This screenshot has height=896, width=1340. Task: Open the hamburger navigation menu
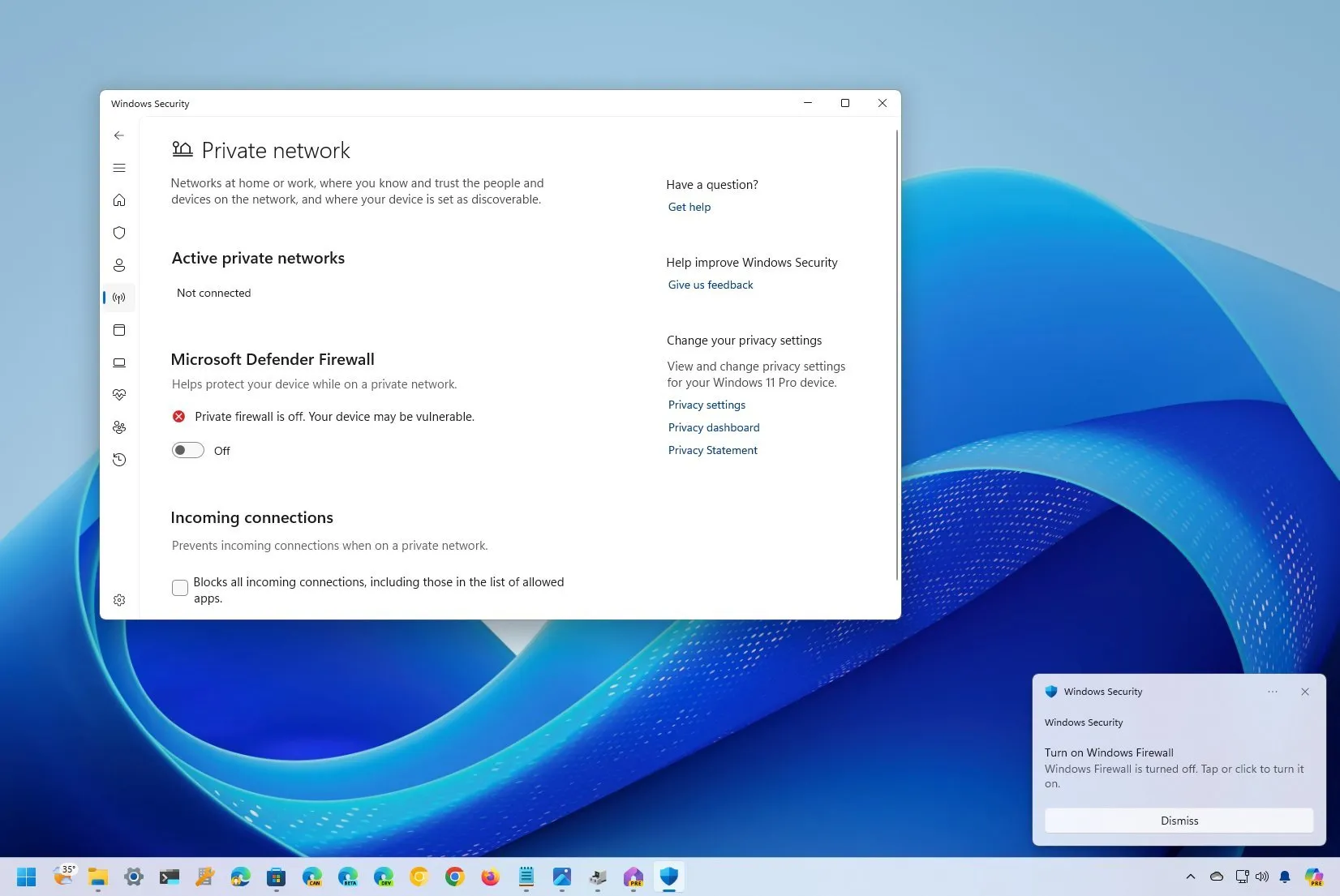[x=119, y=168]
